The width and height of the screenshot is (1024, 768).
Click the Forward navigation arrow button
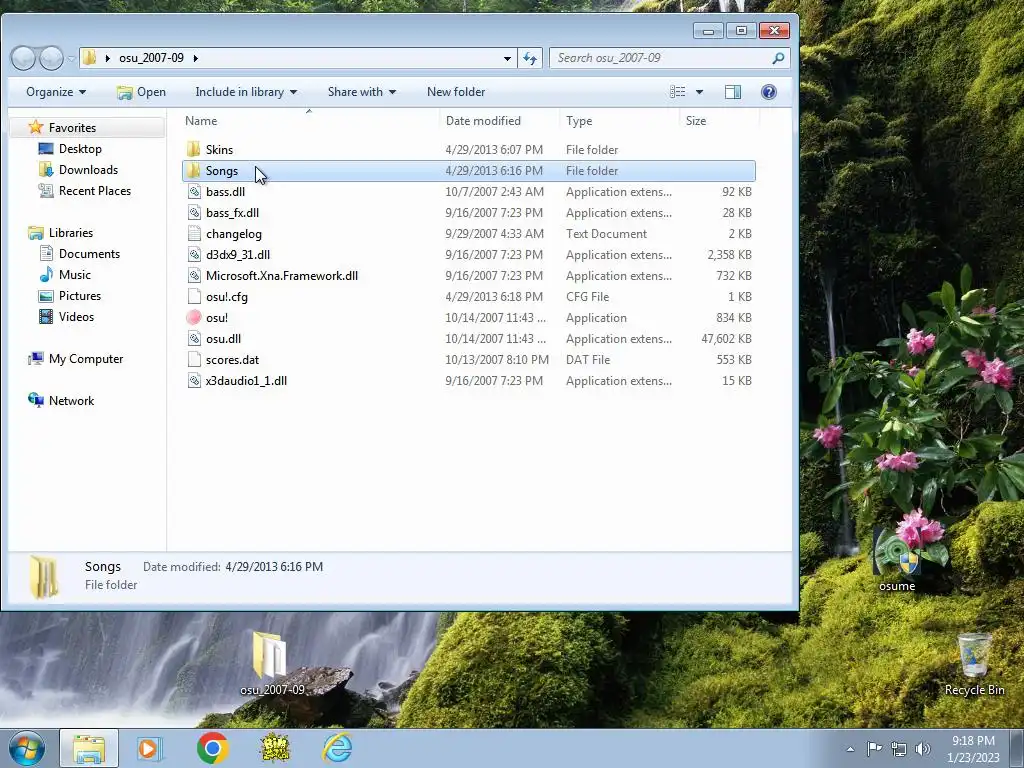pyautogui.click(x=51, y=58)
